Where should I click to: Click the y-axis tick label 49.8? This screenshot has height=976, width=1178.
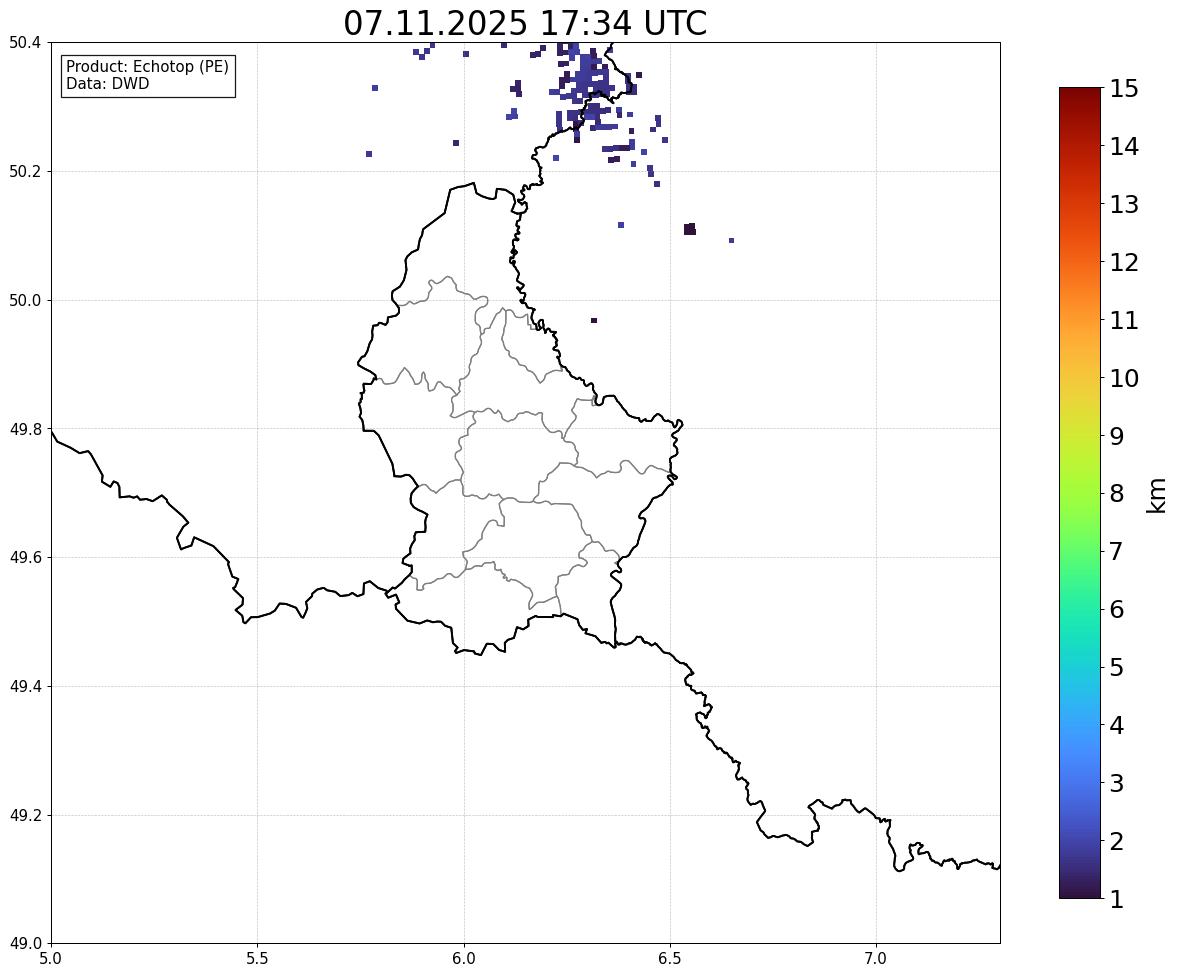[x=25, y=429]
